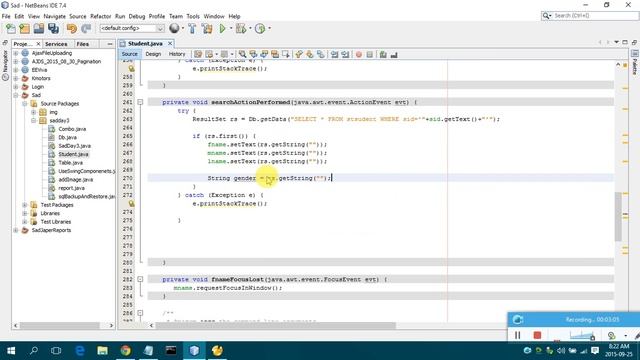
Task: Open the Debug menu
Action: click(x=137, y=16)
